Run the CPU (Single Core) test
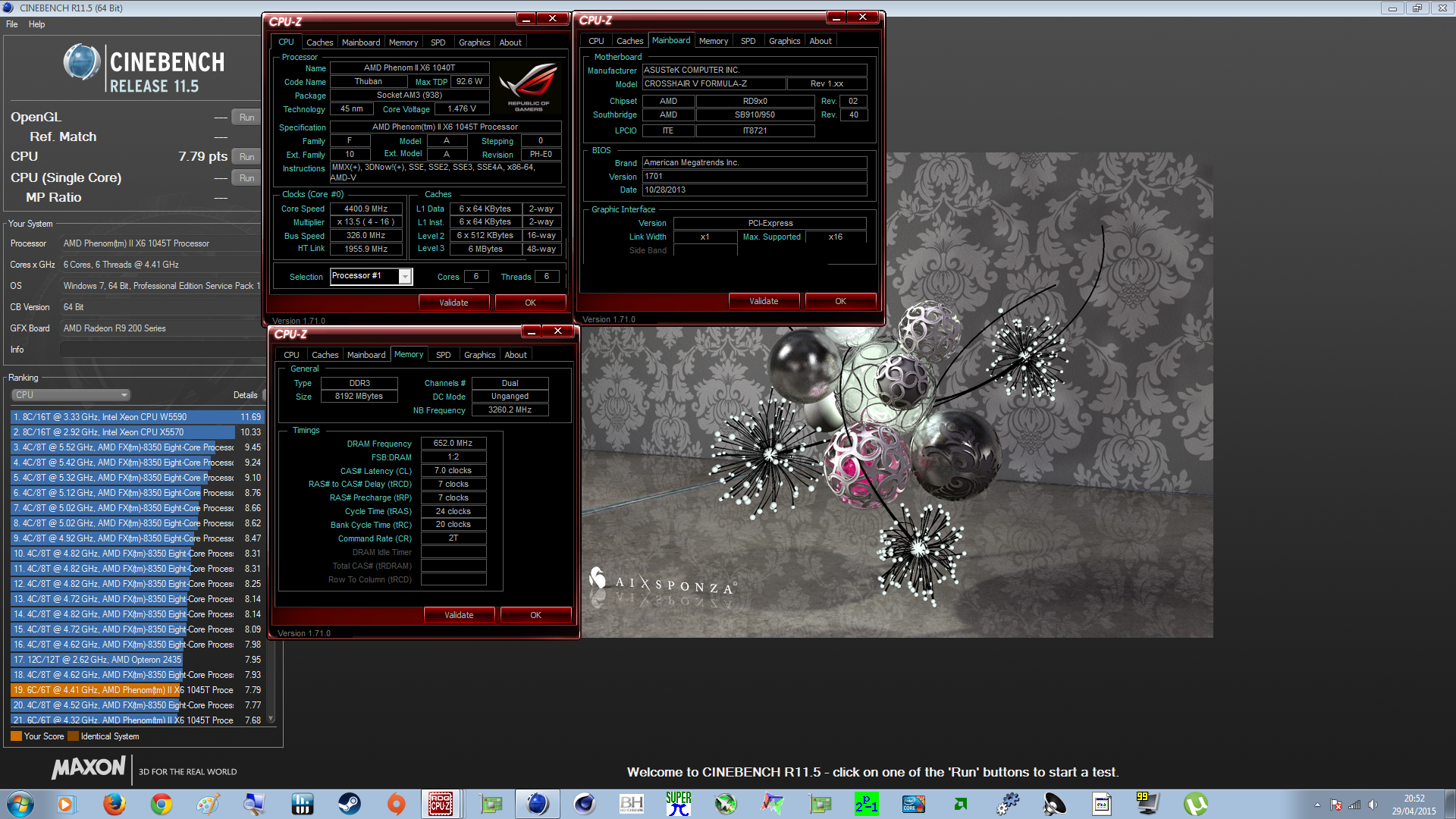The height and width of the screenshot is (819, 1456). 246,178
